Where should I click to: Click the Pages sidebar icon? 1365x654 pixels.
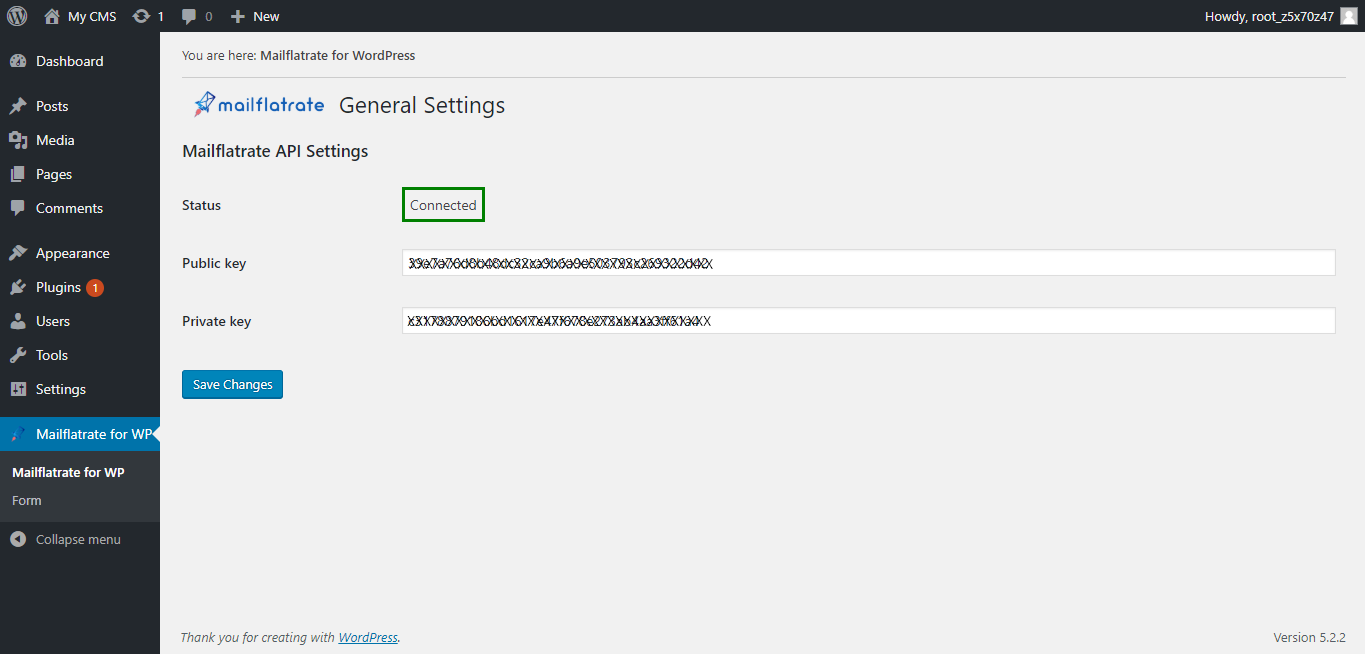point(18,174)
